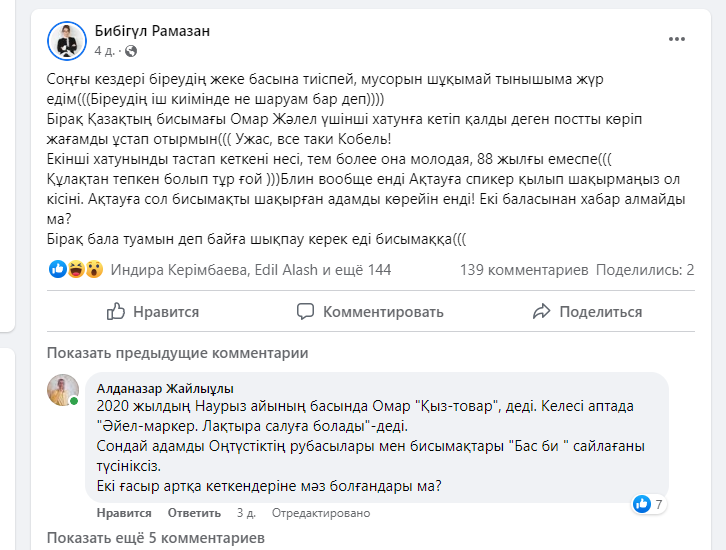Open Бибігүл Рамазан profile picture
The image size is (726, 550).
(66, 40)
